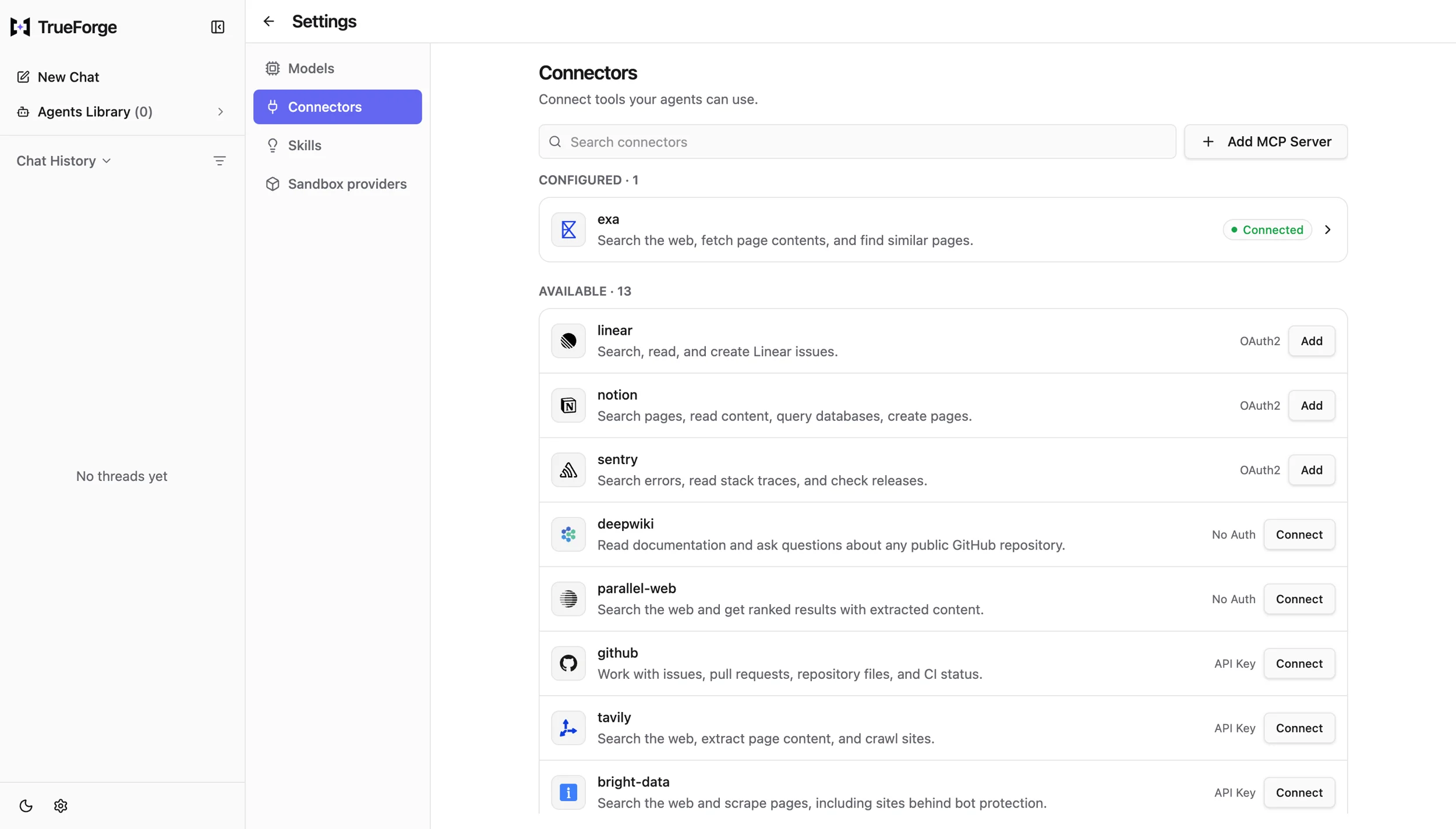1456x829 pixels.
Task: Open settings gear icon
Action: [x=61, y=806]
